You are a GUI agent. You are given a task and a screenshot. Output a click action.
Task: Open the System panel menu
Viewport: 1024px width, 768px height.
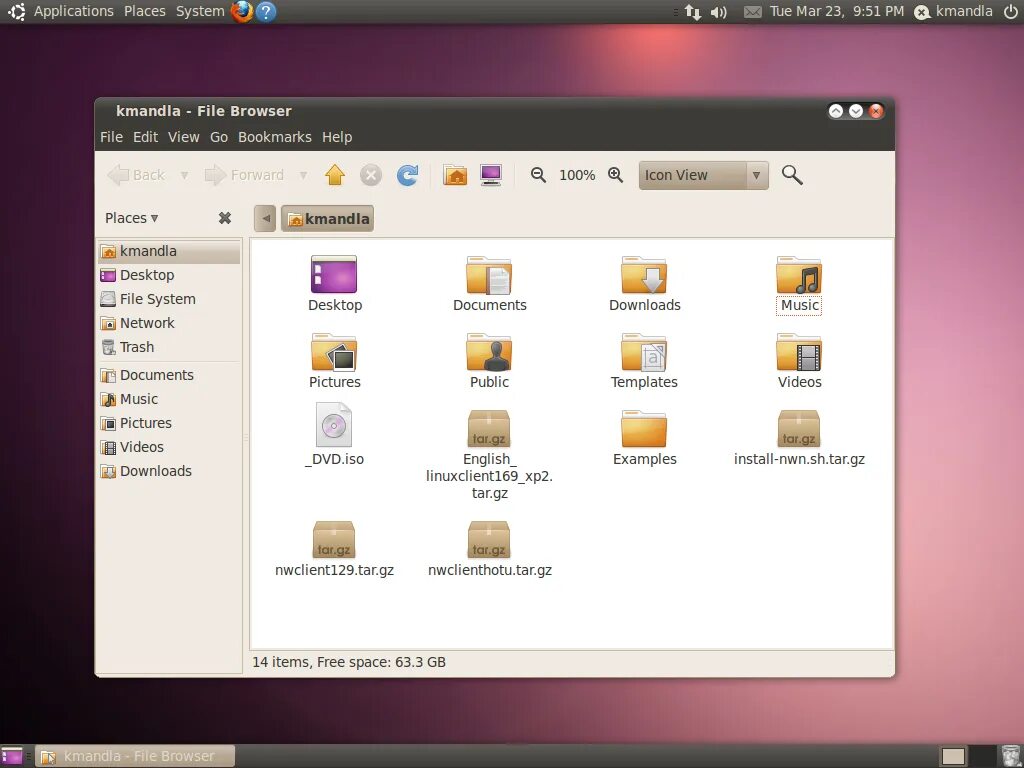coord(200,11)
